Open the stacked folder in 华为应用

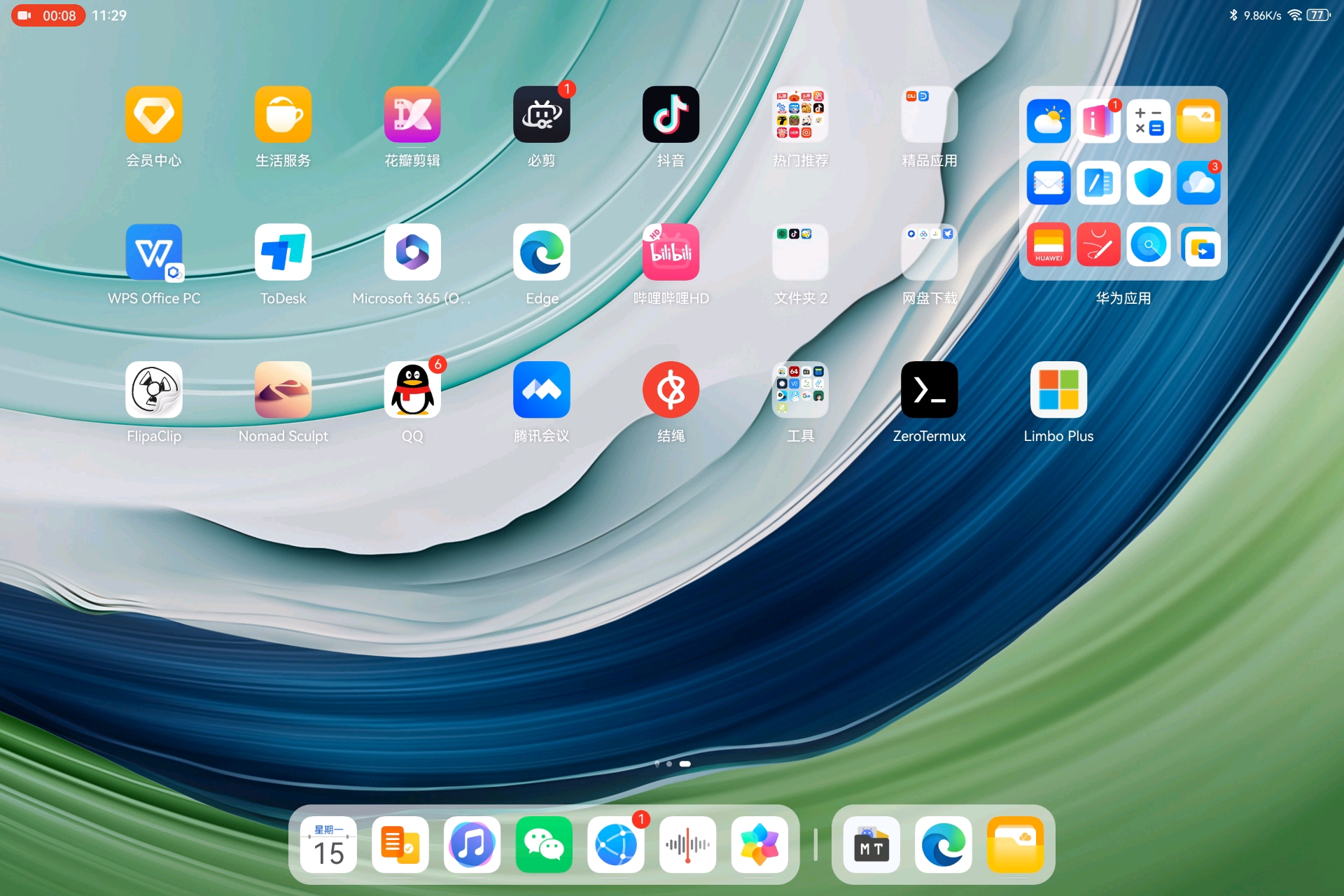(1200, 246)
